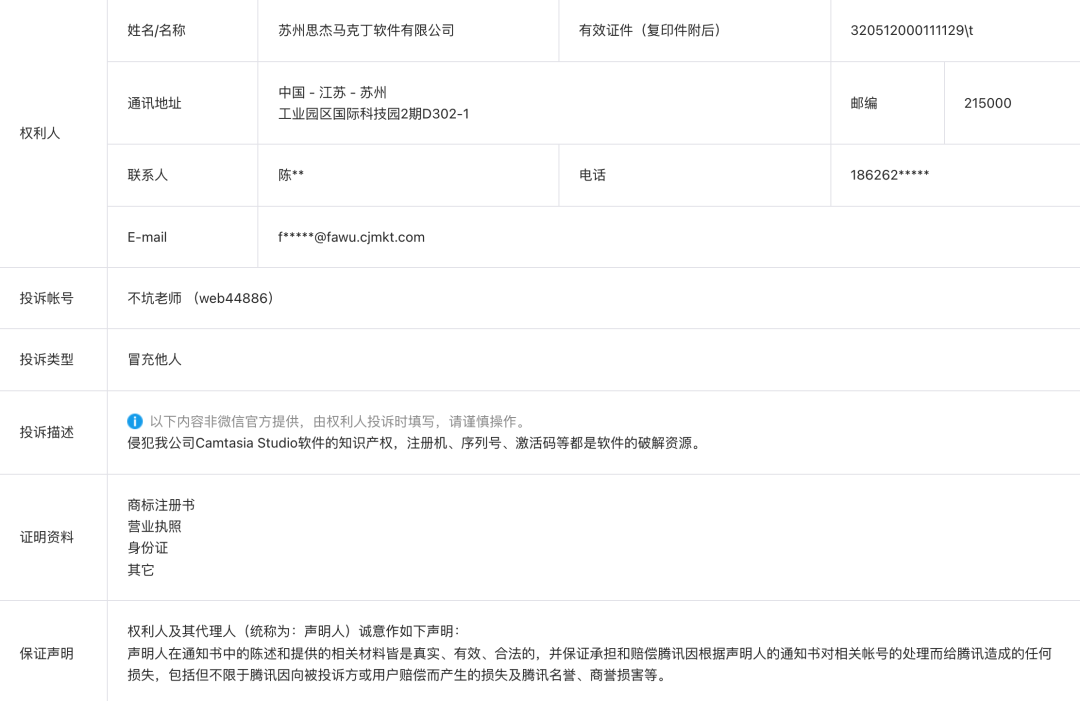Click the 通讯地址 label

[154, 103]
